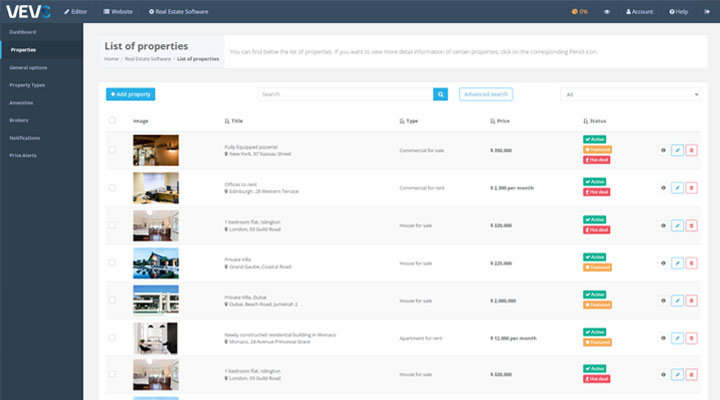Edit Fully Equipped pizzeria with pencil icon
Screen dimensions: 720x400
(677, 150)
